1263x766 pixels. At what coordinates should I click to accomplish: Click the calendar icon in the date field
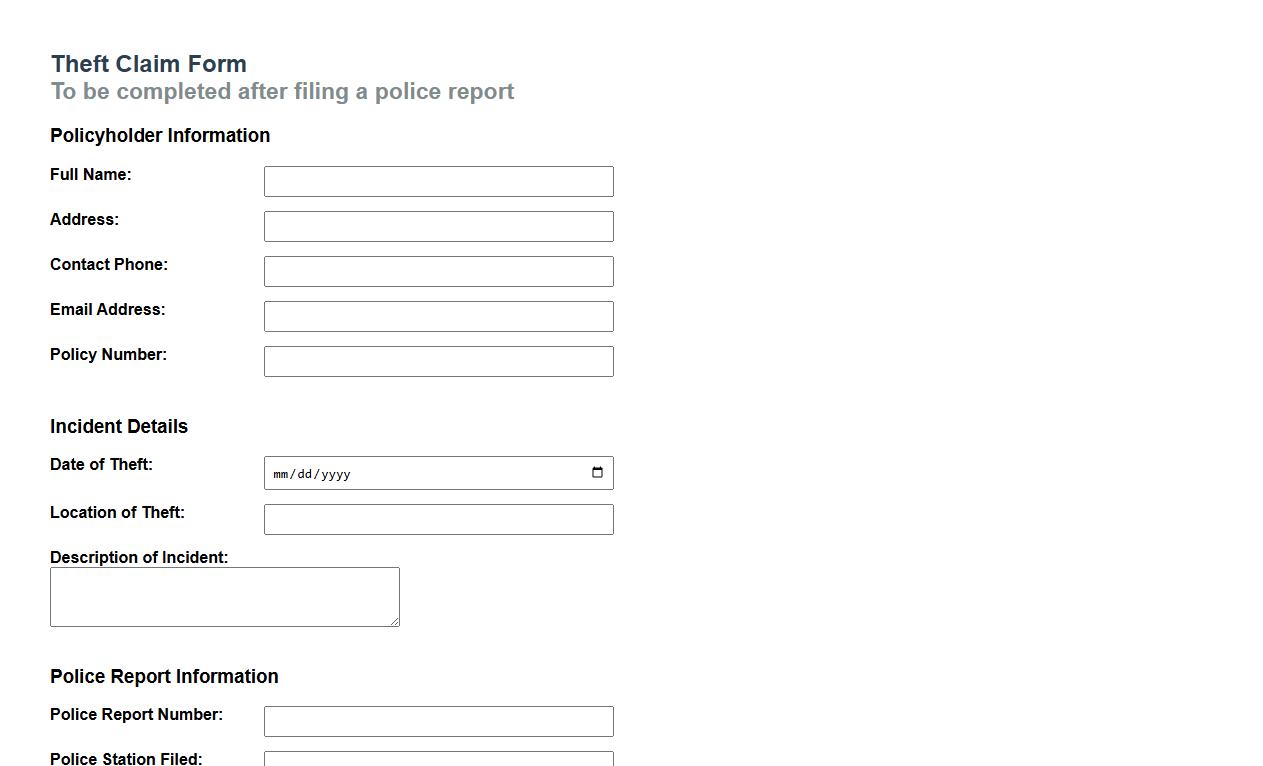point(598,472)
